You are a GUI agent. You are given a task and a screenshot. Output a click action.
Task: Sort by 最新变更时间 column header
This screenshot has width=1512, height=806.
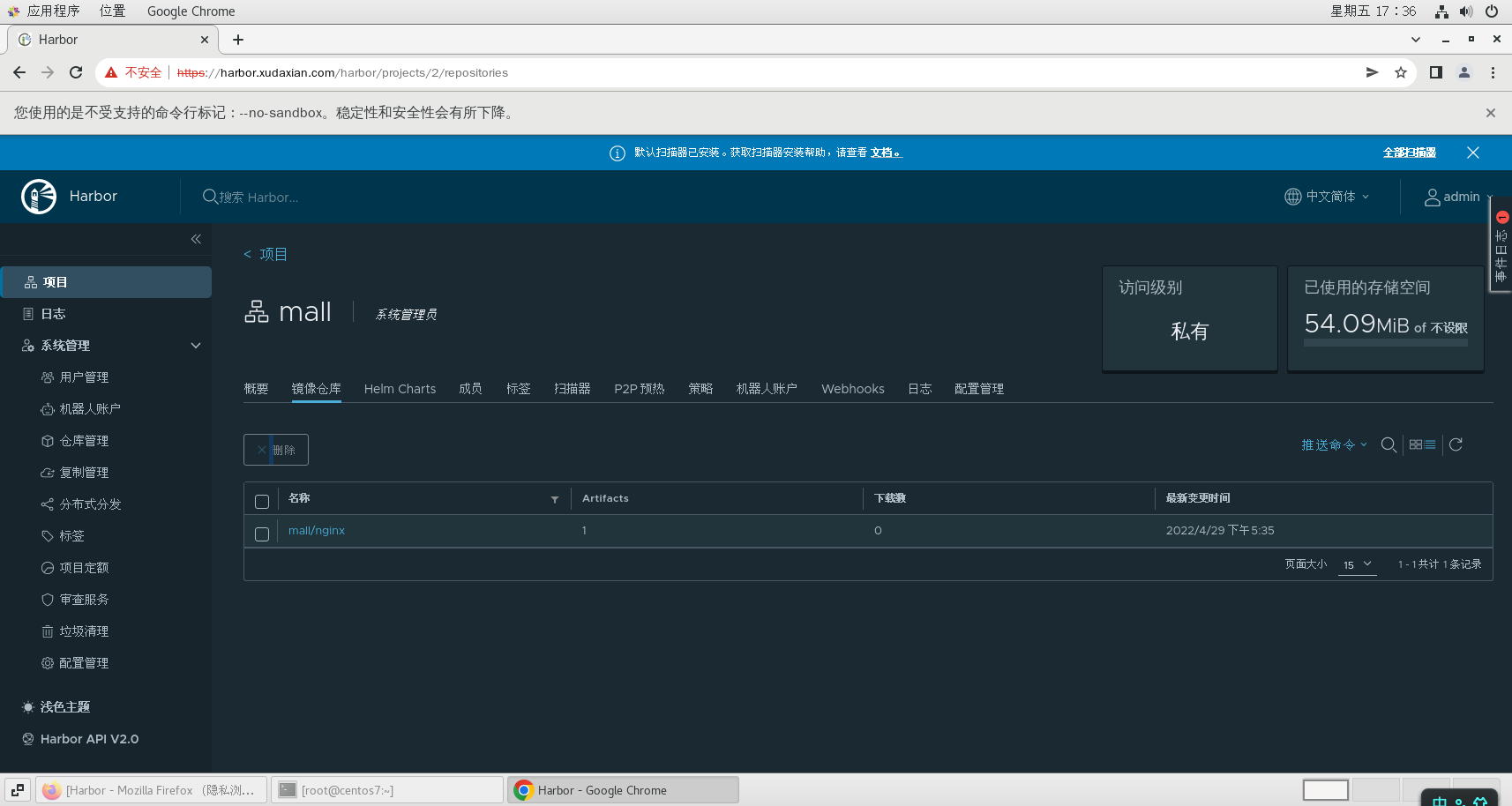(1198, 498)
